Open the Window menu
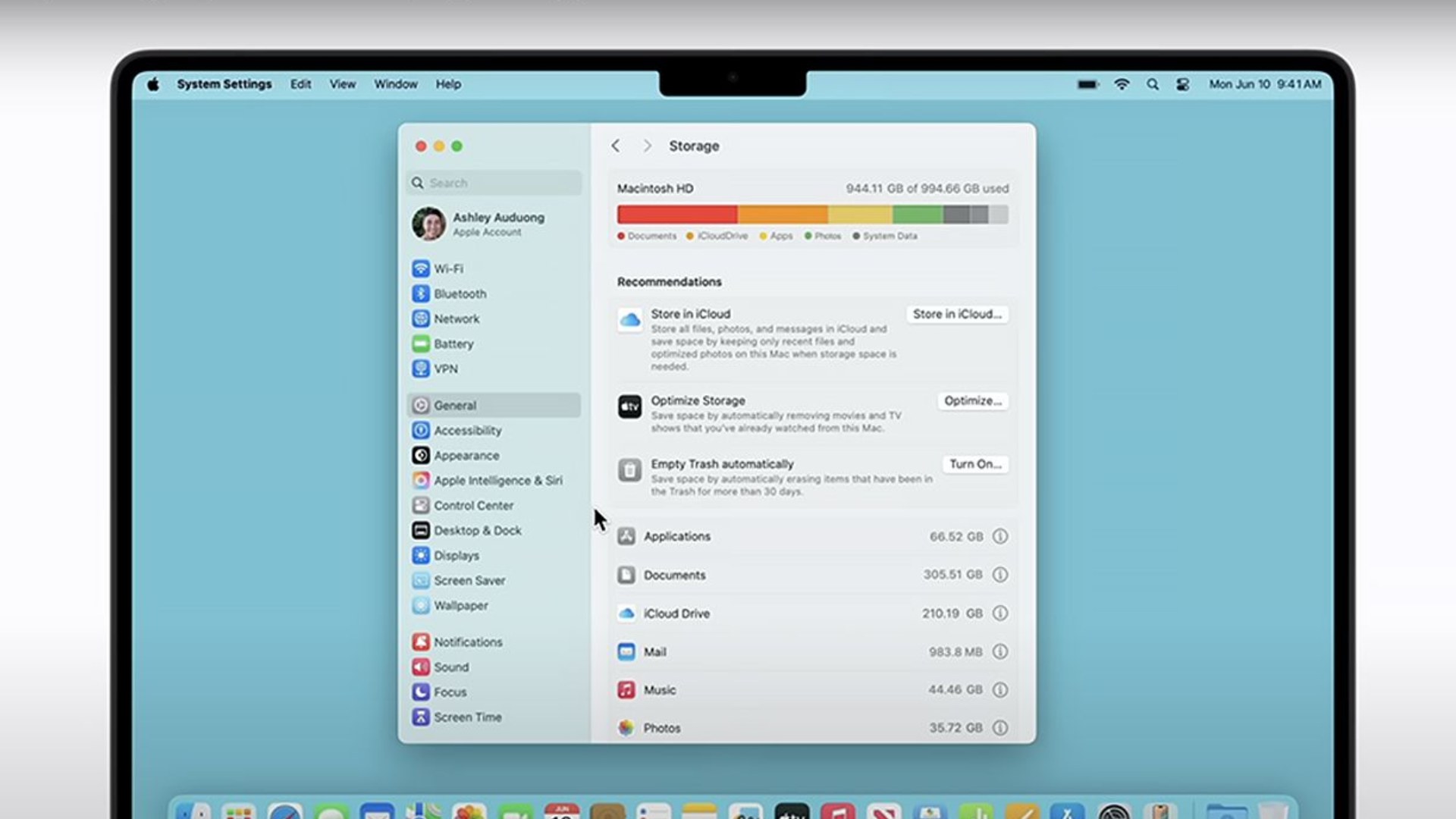1456x819 pixels. click(x=396, y=84)
